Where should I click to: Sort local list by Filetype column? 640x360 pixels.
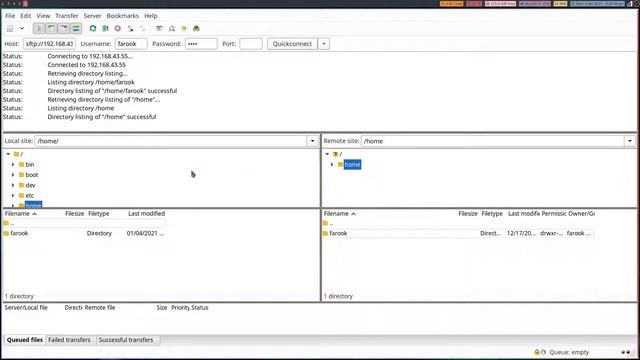[99, 213]
